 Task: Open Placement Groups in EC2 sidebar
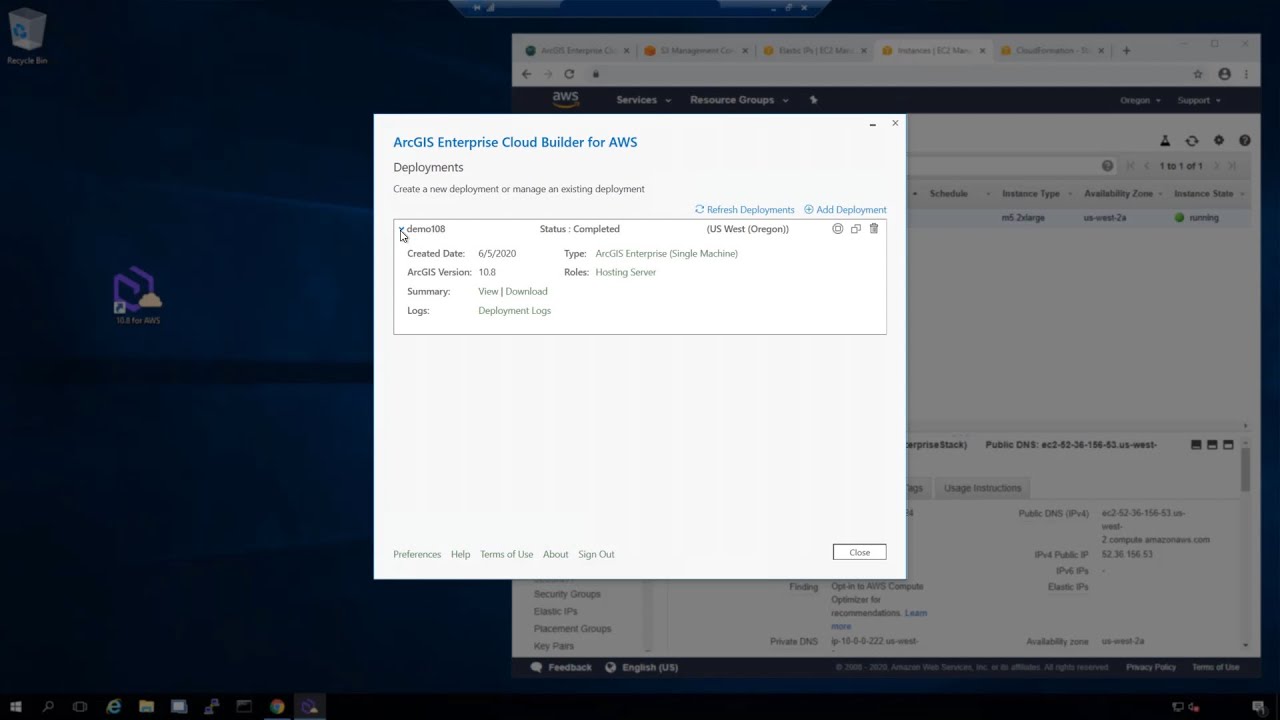click(x=572, y=629)
